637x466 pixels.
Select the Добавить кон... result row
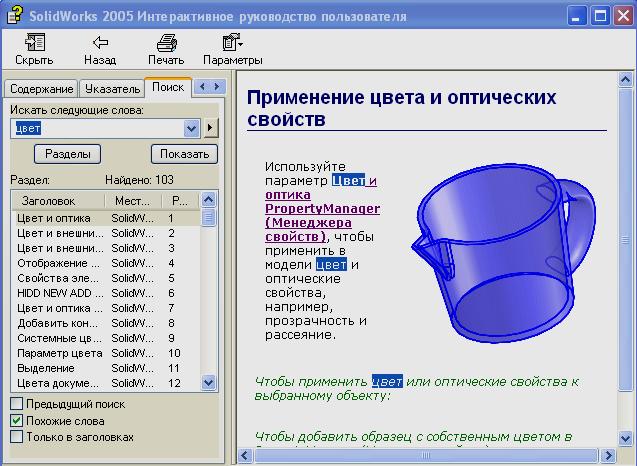coord(106,323)
